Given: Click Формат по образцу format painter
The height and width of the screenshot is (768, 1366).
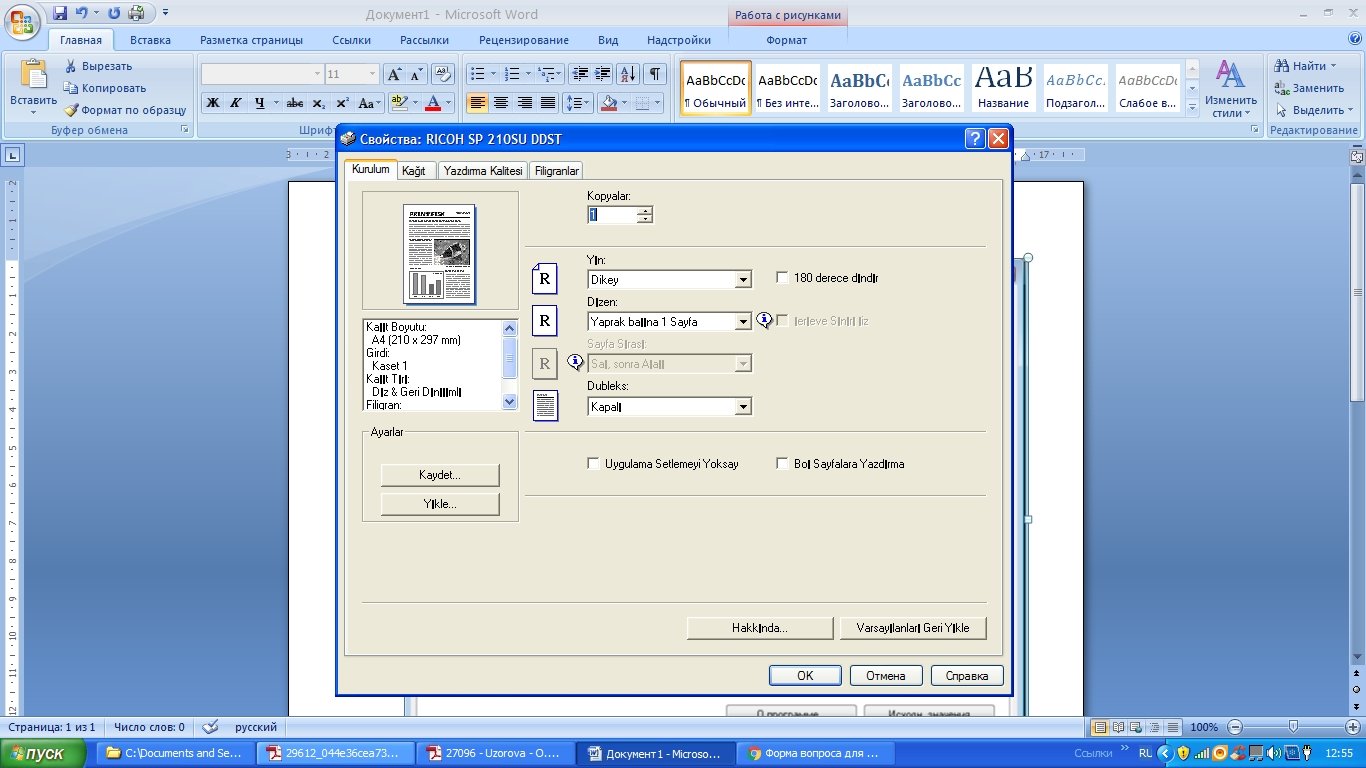Looking at the screenshot, I should point(125,110).
